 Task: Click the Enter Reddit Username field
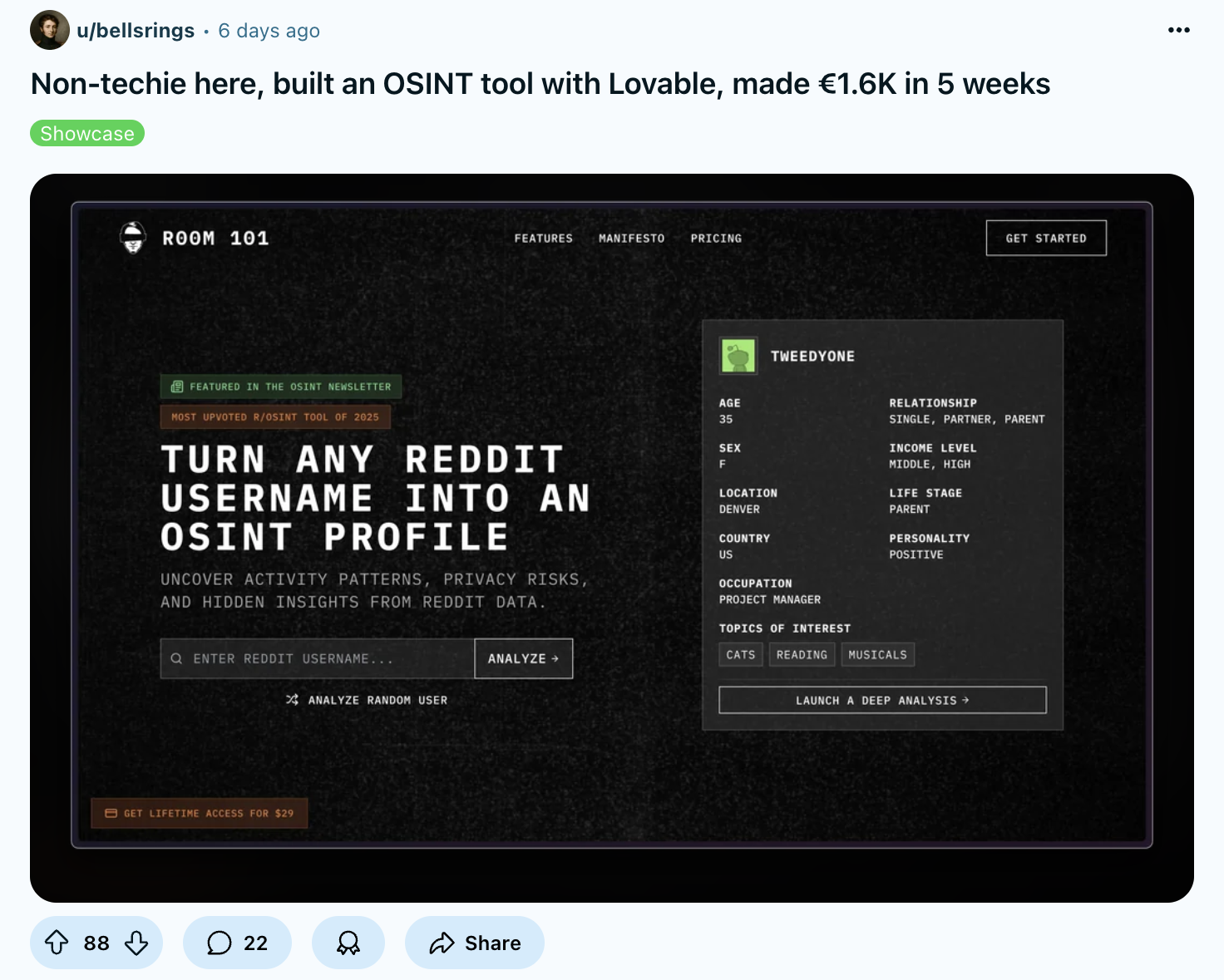point(318,658)
